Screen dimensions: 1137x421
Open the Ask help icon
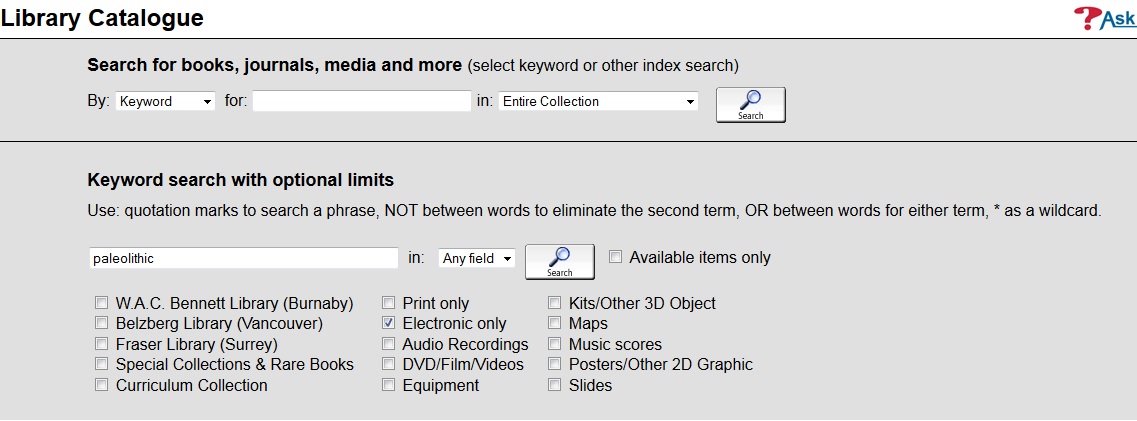(x=1105, y=18)
